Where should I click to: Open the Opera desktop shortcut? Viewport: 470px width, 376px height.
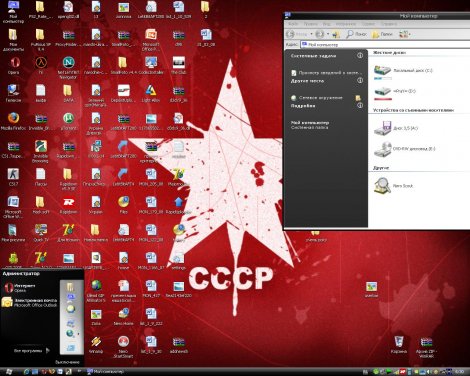[x=13, y=65]
